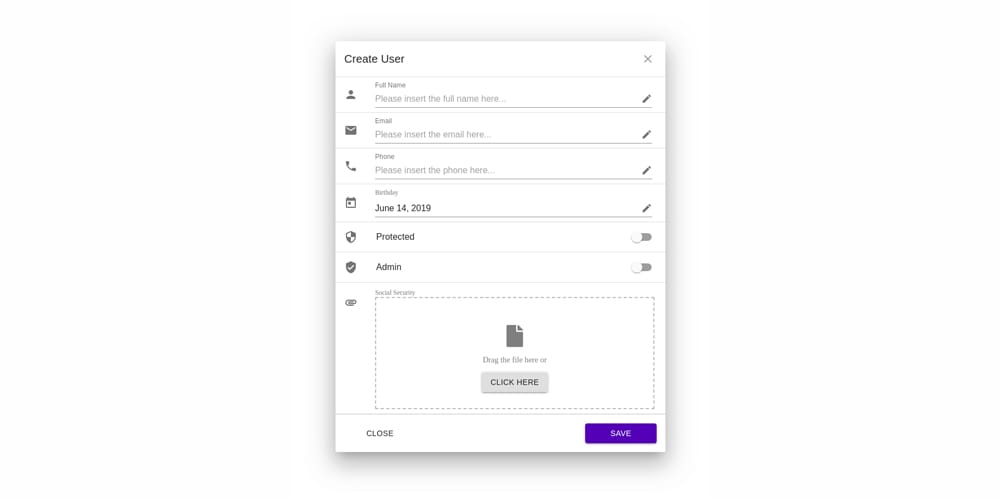Click the envelope icon beside Email

pyautogui.click(x=351, y=130)
